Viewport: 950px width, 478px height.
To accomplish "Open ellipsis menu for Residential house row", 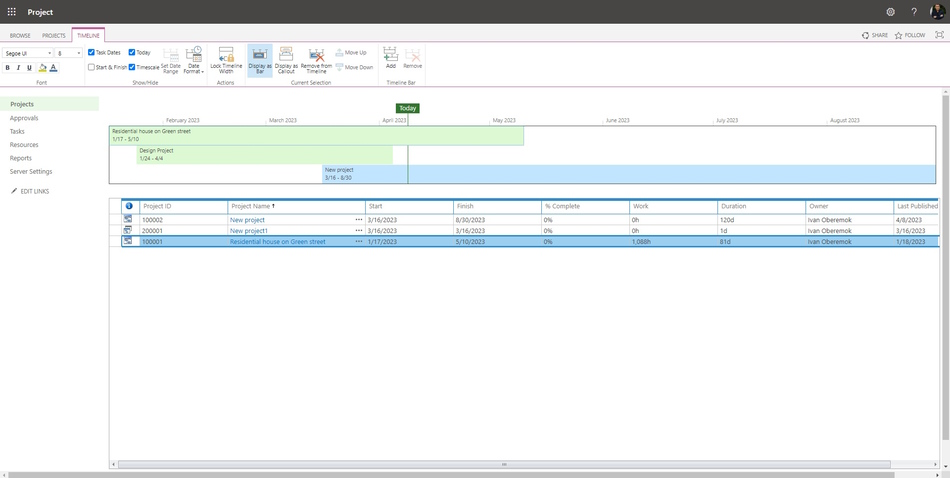I will tap(359, 242).
